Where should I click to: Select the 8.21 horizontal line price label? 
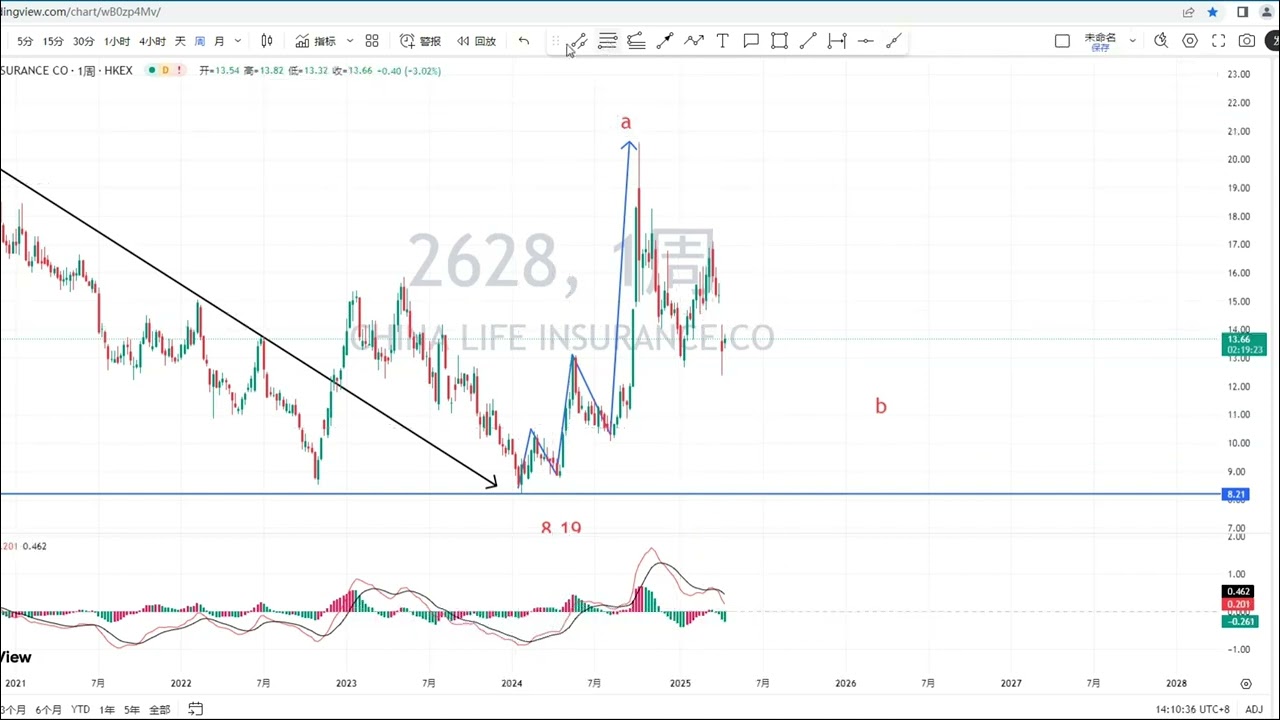(x=1236, y=494)
